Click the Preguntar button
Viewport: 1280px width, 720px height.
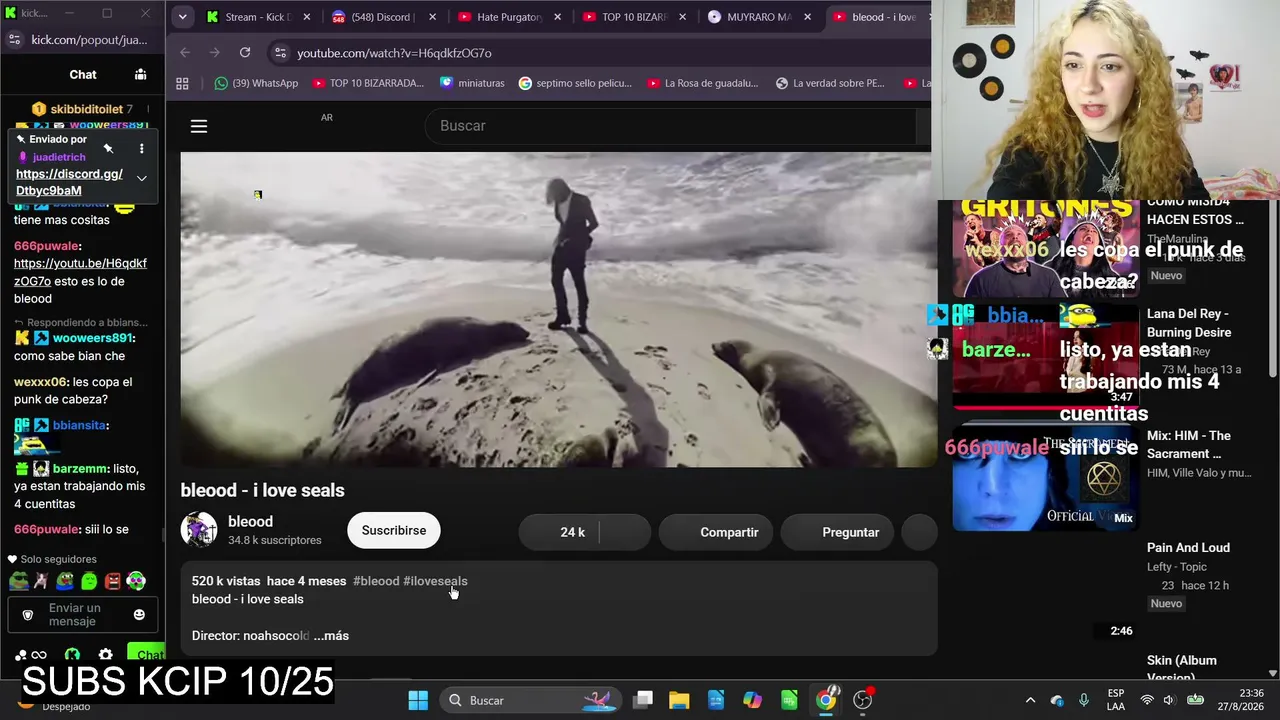point(838,532)
